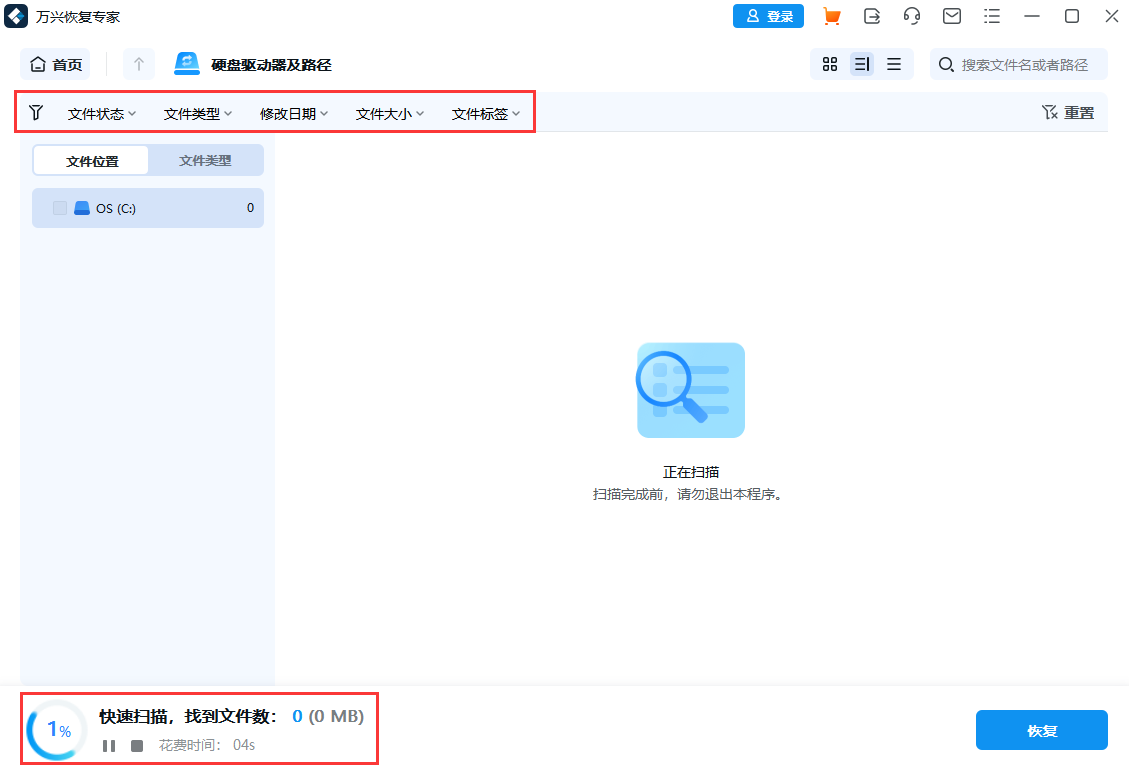Screen dimensions: 1129x771
Task: Switch to the 文件类型 sidebar tab
Action: [x=205, y=160]
